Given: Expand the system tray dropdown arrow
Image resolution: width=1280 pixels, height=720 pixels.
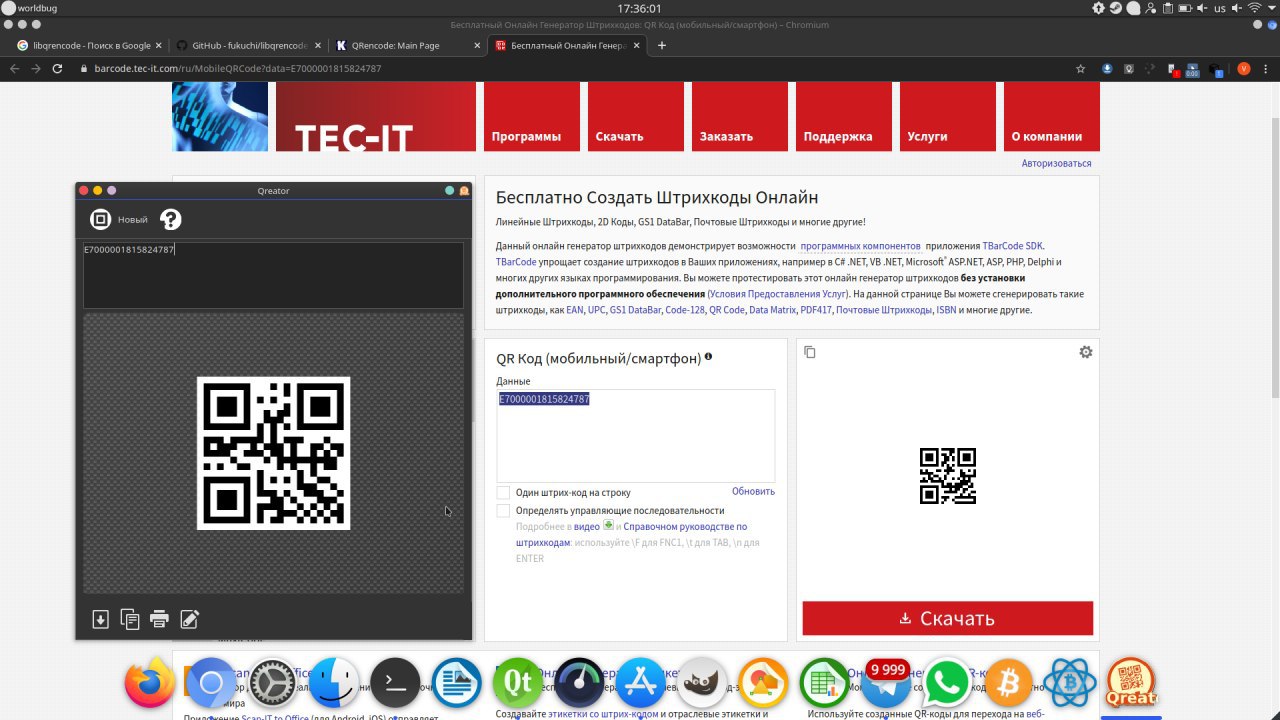Looking at the screenshot, I should (1271, 8).
